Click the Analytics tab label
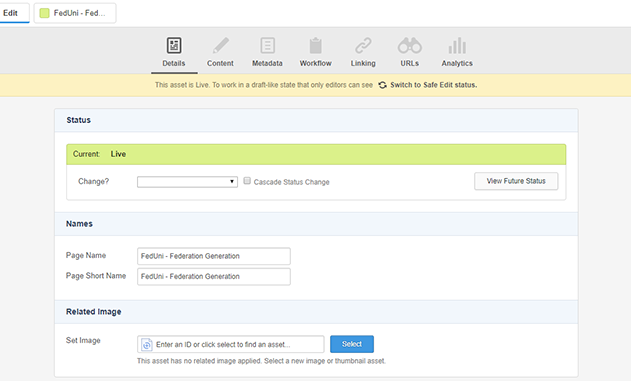 point(457,63)
